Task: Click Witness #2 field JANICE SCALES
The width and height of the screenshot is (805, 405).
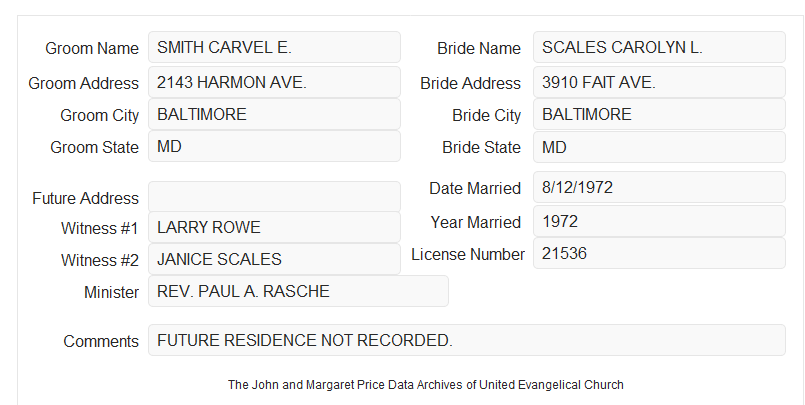Action: tap(274, 259)
